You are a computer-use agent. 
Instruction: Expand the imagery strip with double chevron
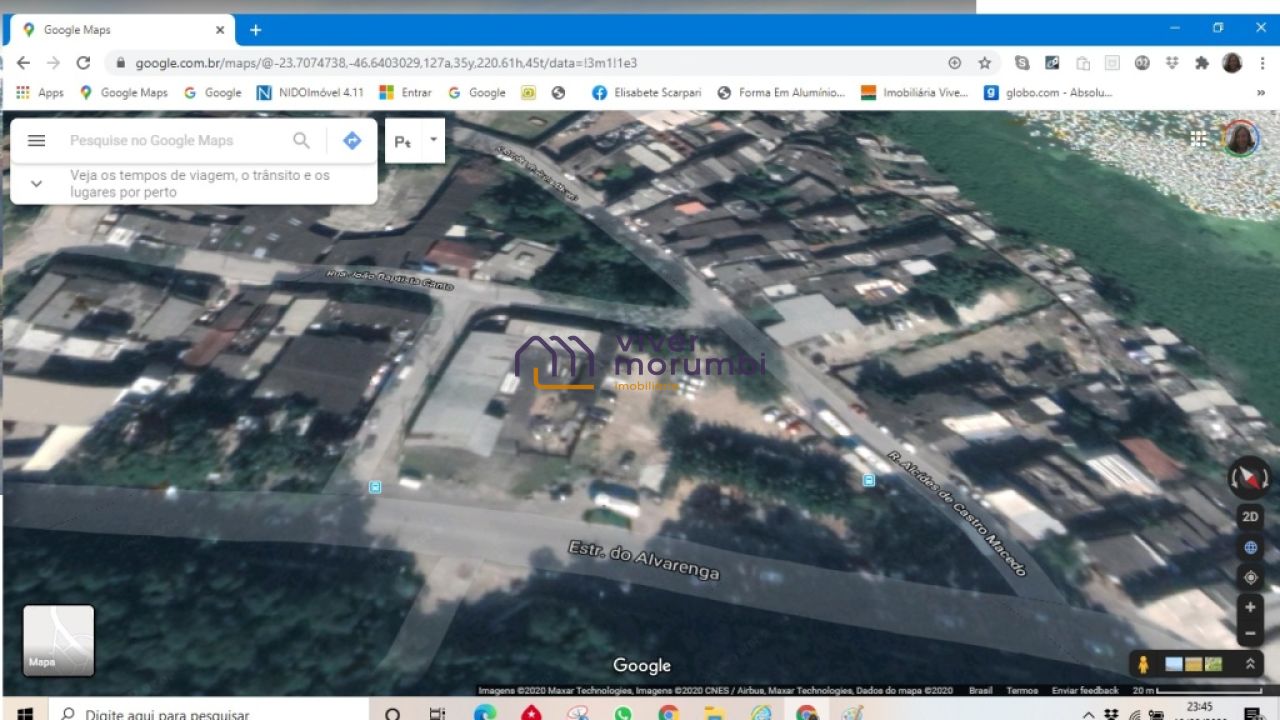[1249, 664]
